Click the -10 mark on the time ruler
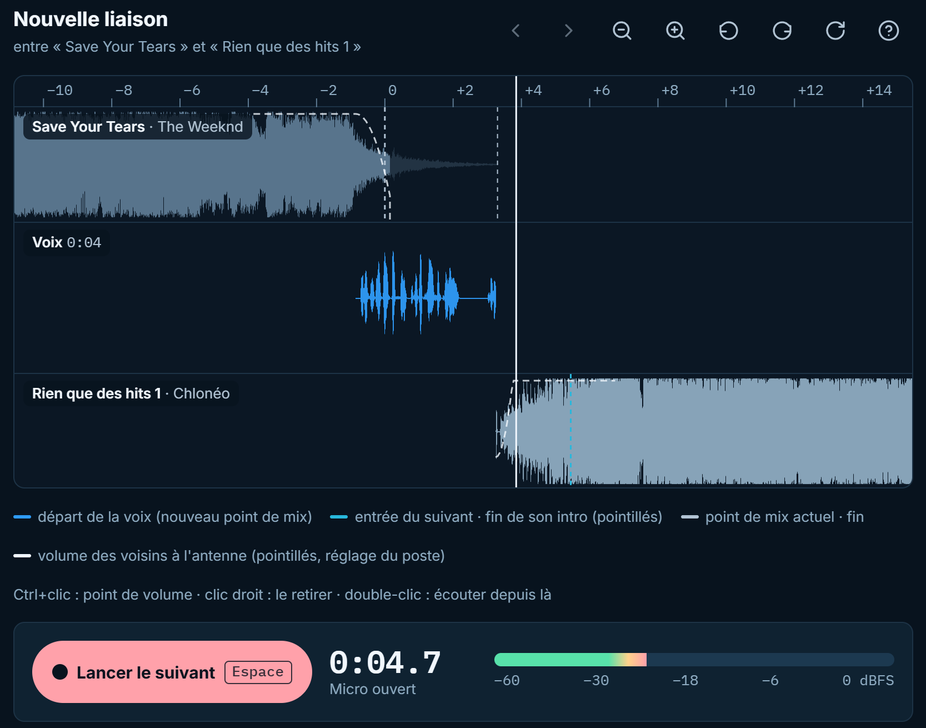 [60, 91]
